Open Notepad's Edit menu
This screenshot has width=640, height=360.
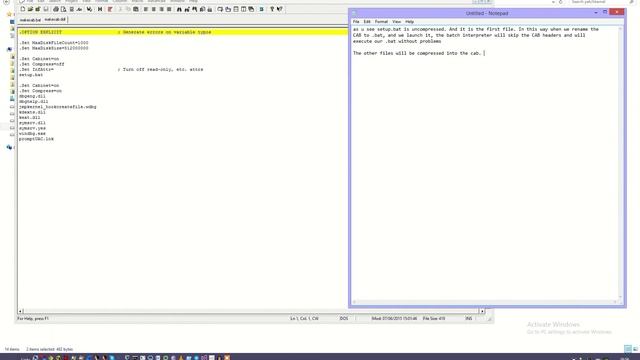click(367, 22)
